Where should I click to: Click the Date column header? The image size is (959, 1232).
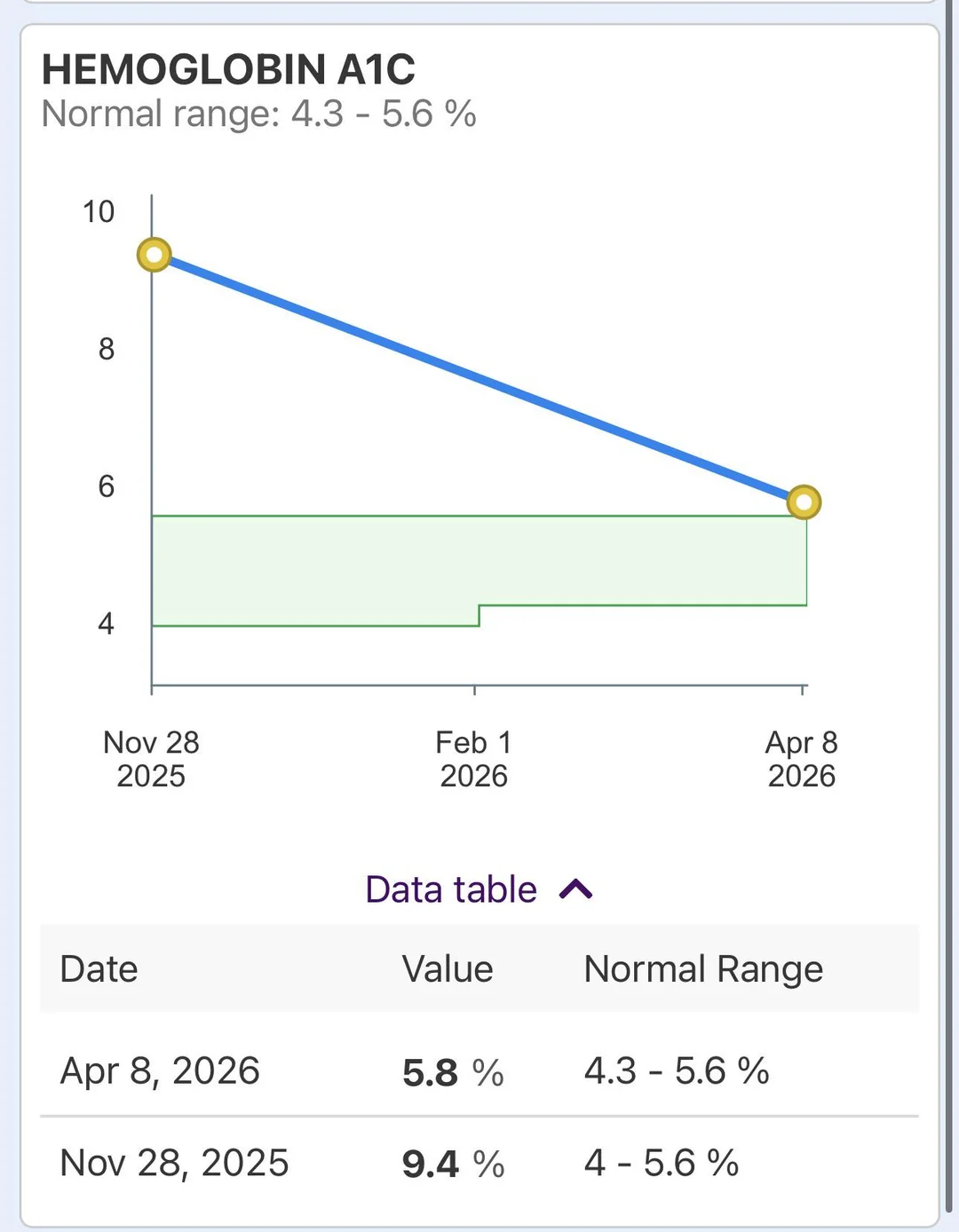click(99, 969)
